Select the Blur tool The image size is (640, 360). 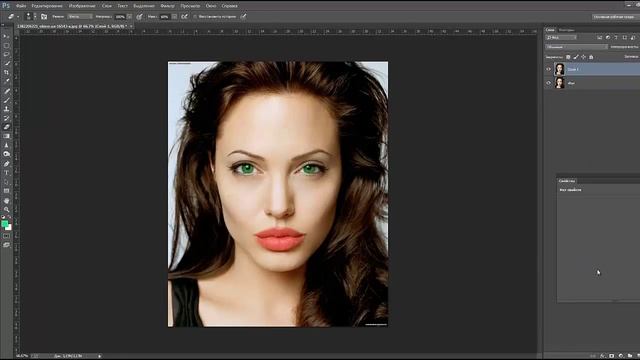point(7,145)
